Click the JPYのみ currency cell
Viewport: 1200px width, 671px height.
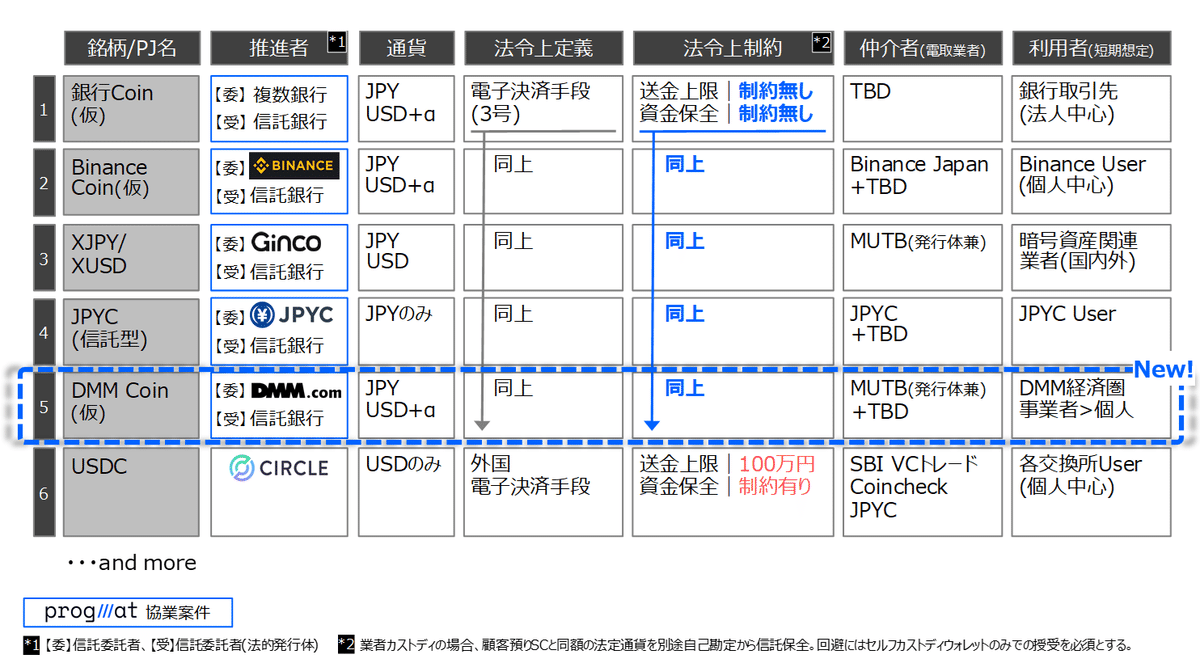[x=406, y=331]
